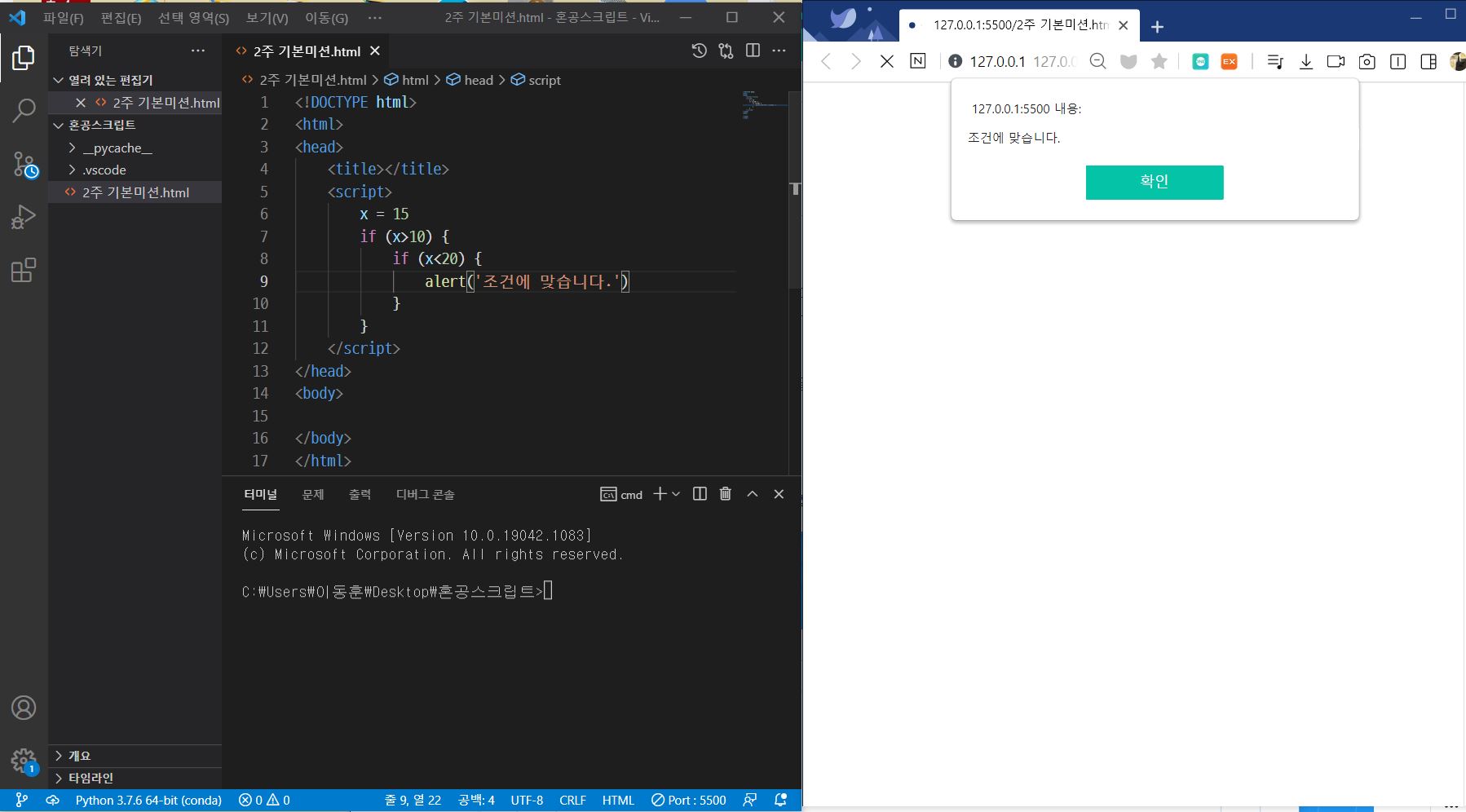The height and width of the screenshot is (812, 1466).
Task: Click the line and column indicator
Action: tap(413, 801)
